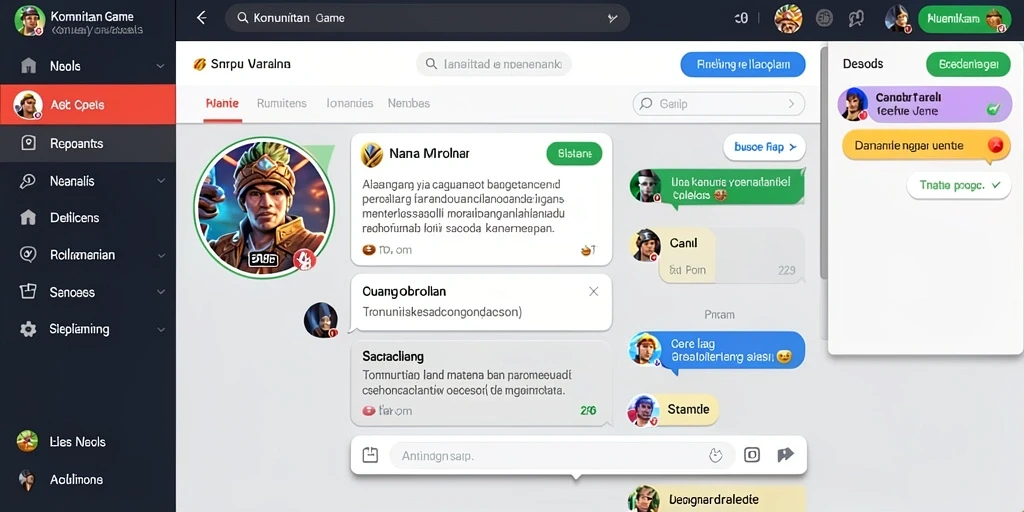
Task: Expand the Neanalis sidebar section
Action: (160, 181)
